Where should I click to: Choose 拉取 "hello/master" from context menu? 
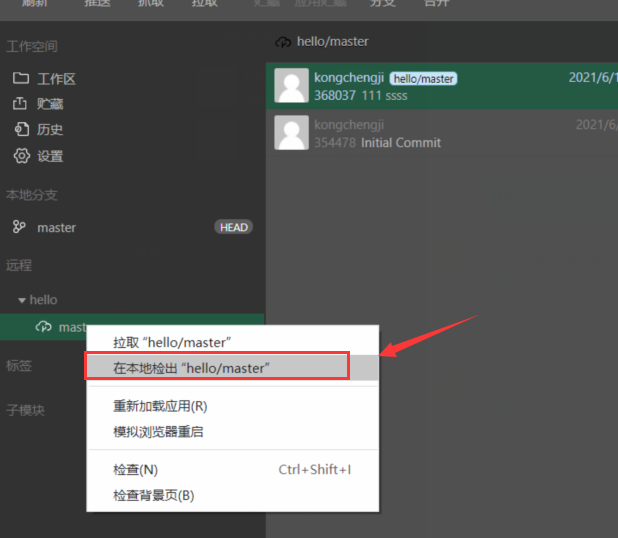coord(233,342)
